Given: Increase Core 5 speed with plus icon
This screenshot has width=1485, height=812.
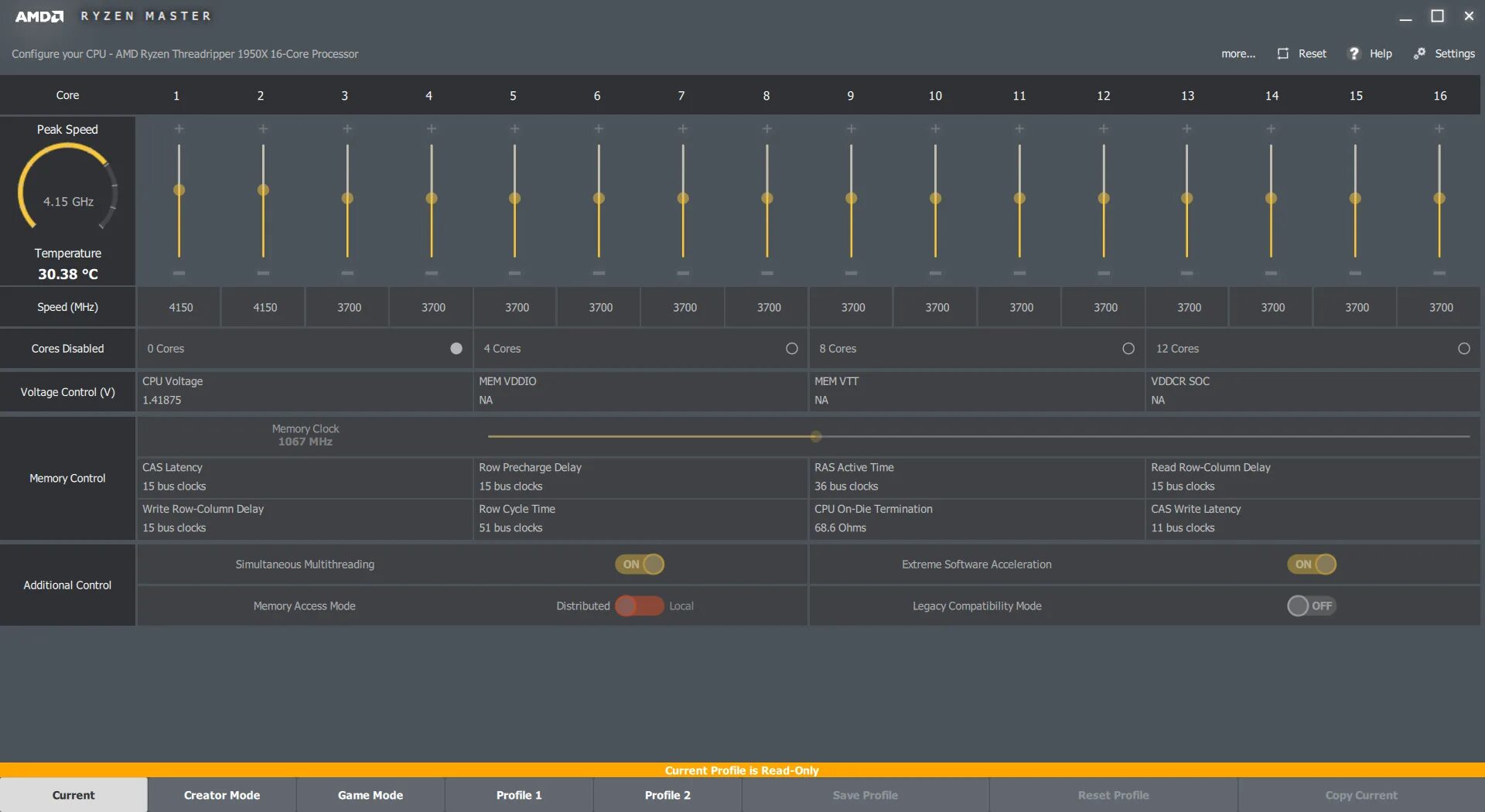Looking at the screenshot, I should pyautogui.click(x=514, y=128).
